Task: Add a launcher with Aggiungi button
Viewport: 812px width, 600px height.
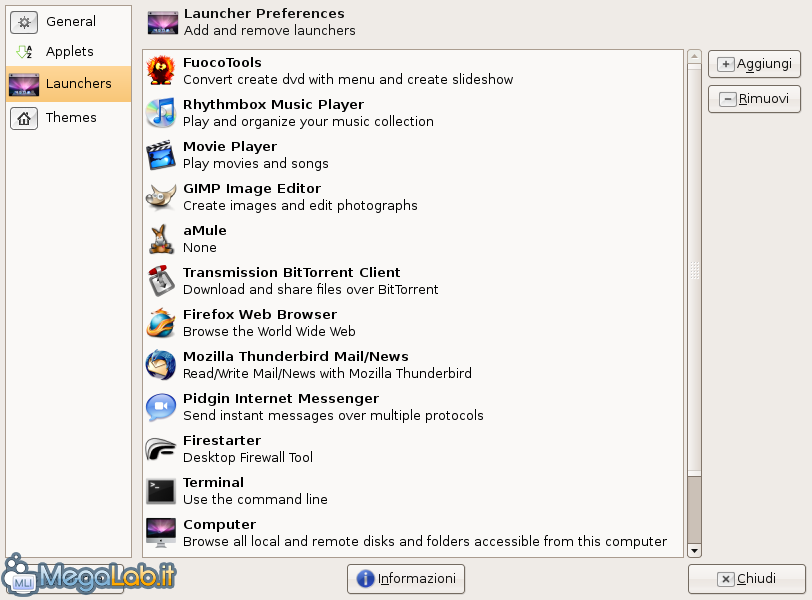Action: coord(754,64)
